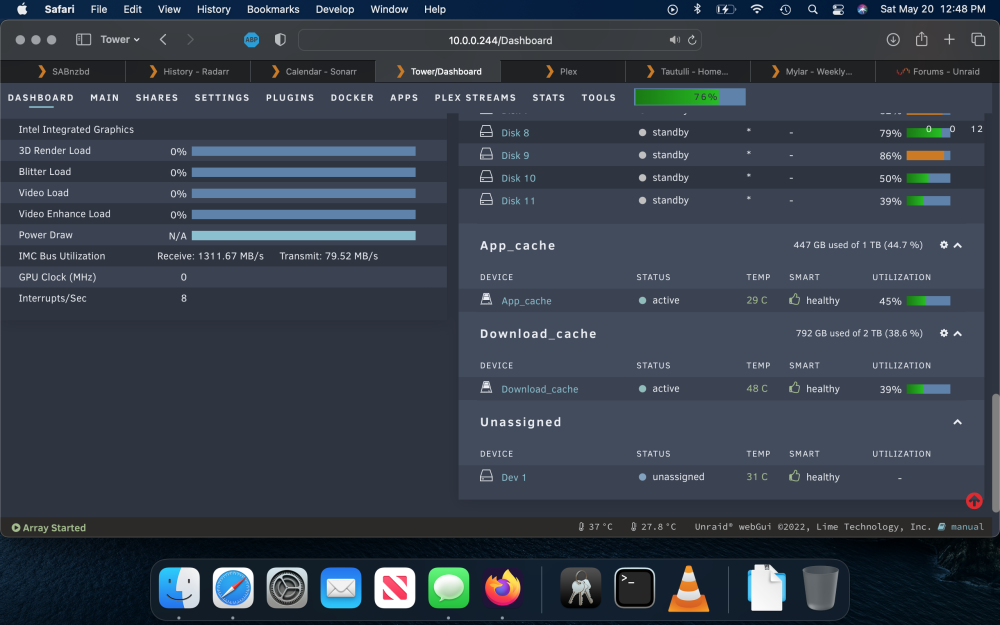Collapse the Download_cache section
Image resolution: width=1000 pixels, height=625 pixels.
point(957,334)
